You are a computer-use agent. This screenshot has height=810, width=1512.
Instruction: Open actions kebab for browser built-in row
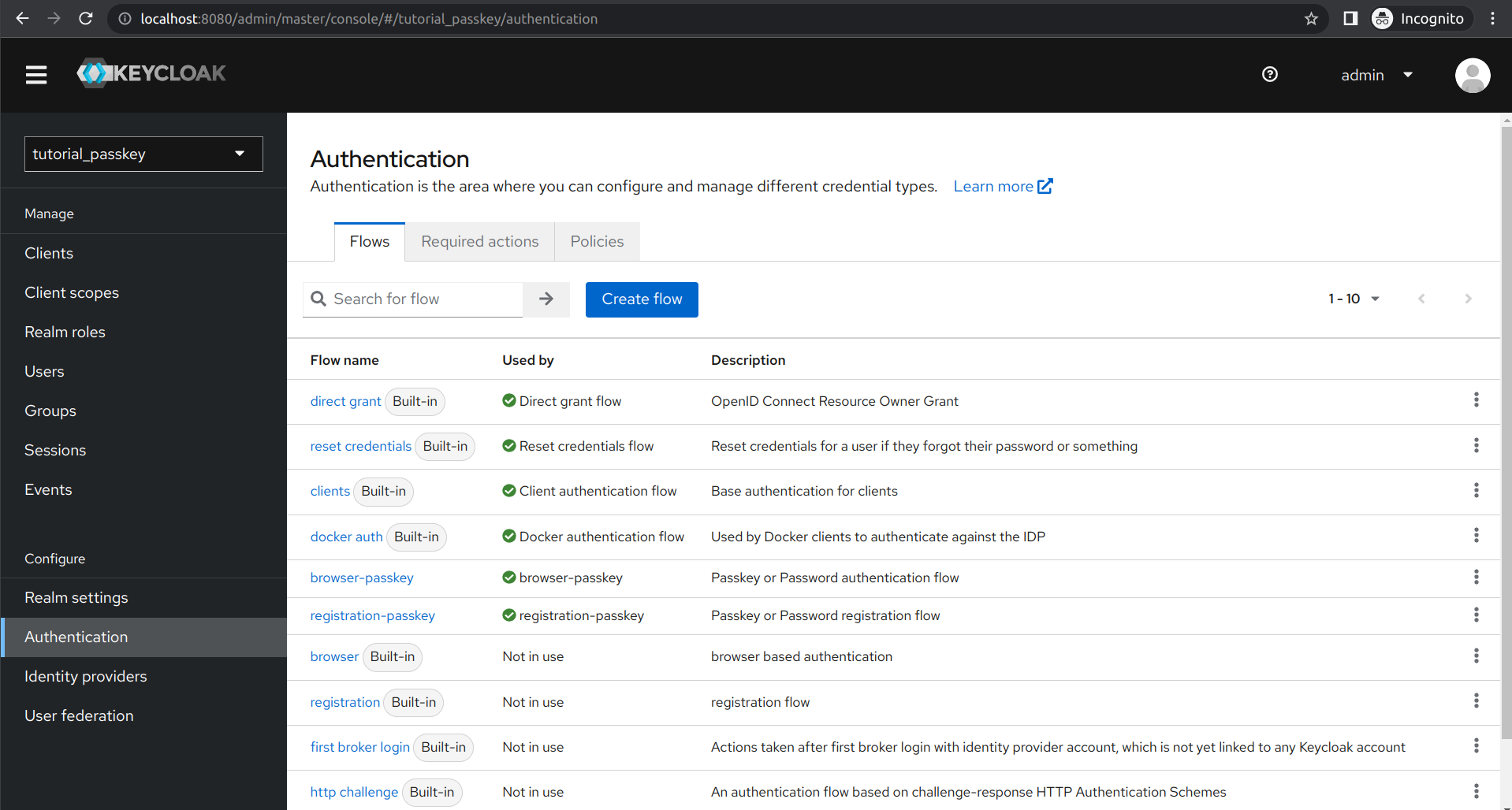click(1476, 656)
